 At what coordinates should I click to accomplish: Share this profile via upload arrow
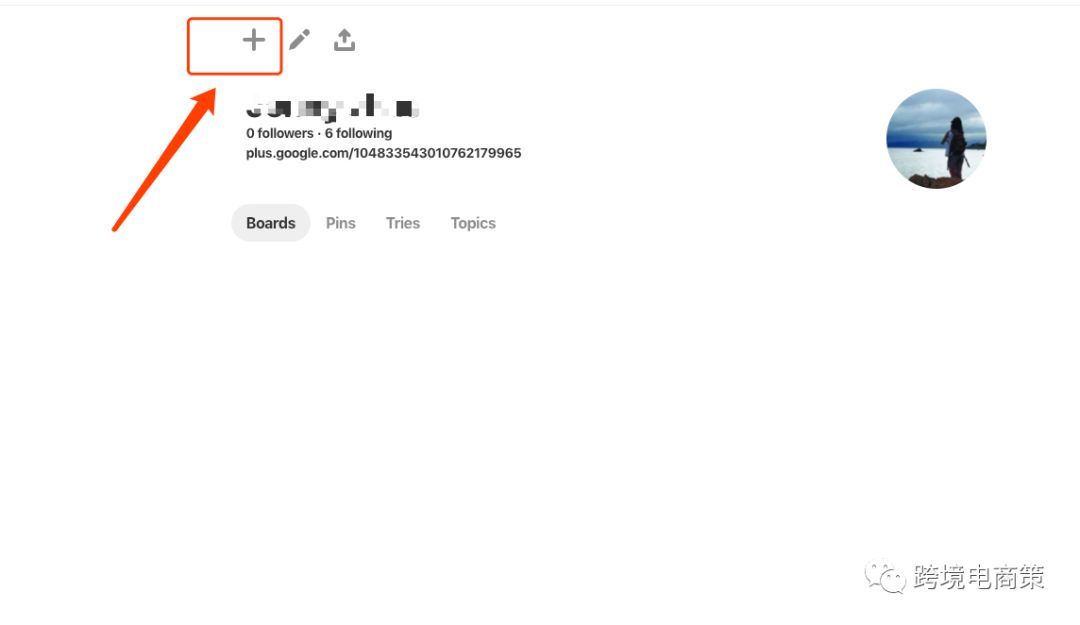(344, 40)
